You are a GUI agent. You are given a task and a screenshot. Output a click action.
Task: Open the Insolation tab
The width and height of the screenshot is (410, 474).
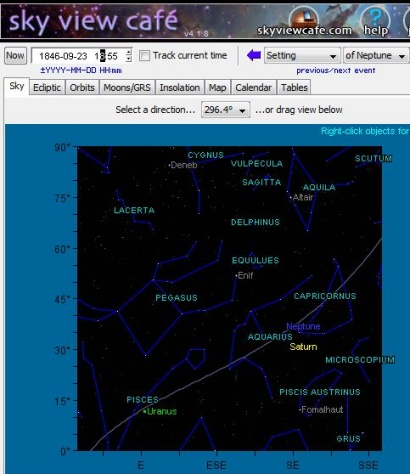[x=180, y=88]
